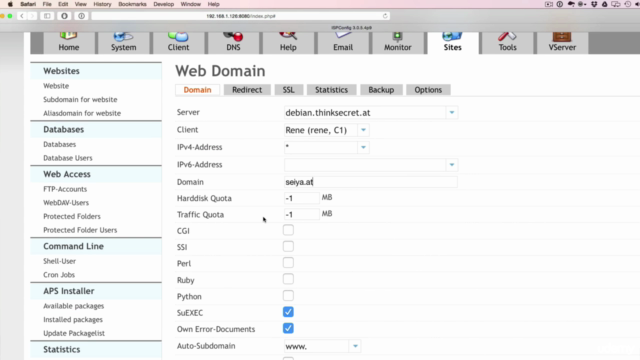Expand the Client dropdown

coord(363,130)
